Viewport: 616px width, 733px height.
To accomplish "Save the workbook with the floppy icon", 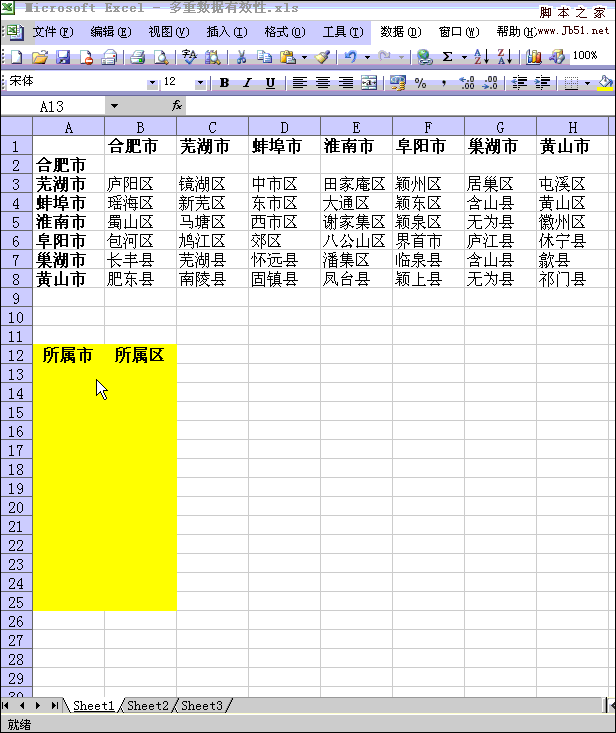I will [63, 57].
